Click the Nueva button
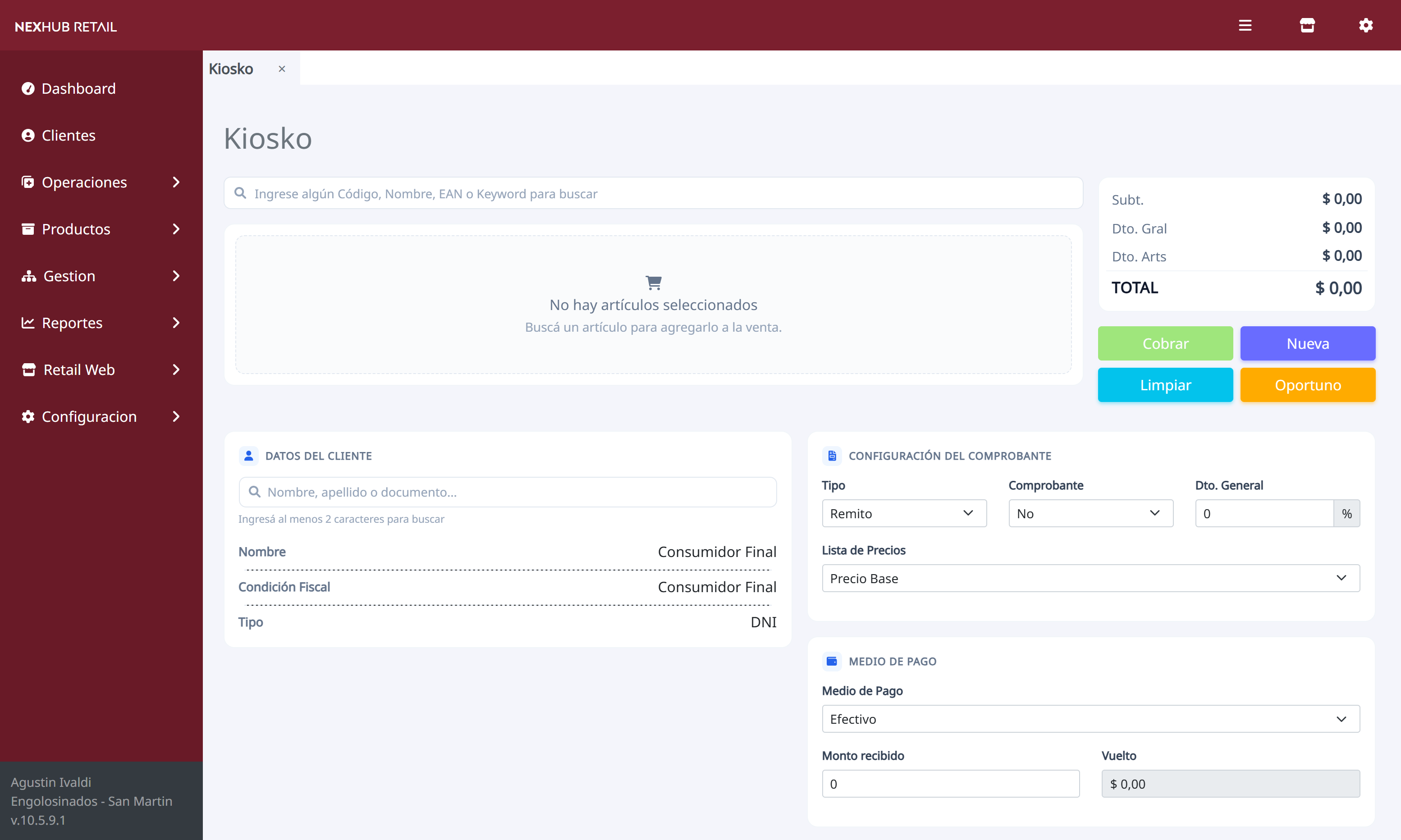 coord(1308,343)
